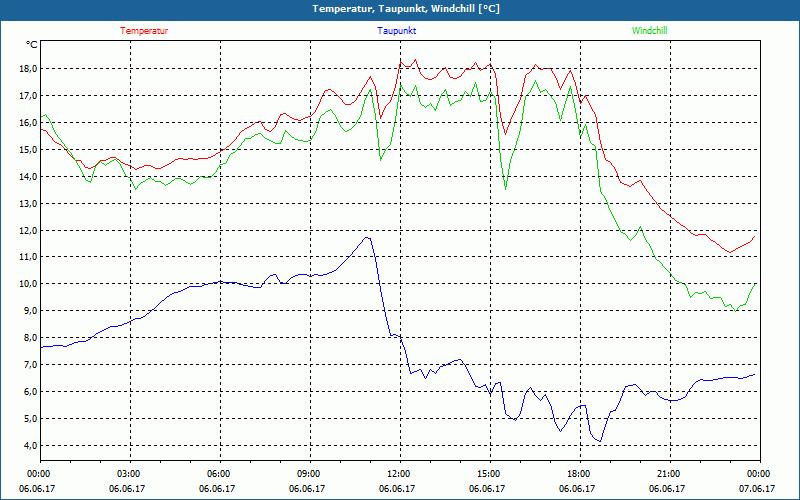Click the 6,0 y-axis value
The width and height of the screenshot is (800, 500).
31,392
